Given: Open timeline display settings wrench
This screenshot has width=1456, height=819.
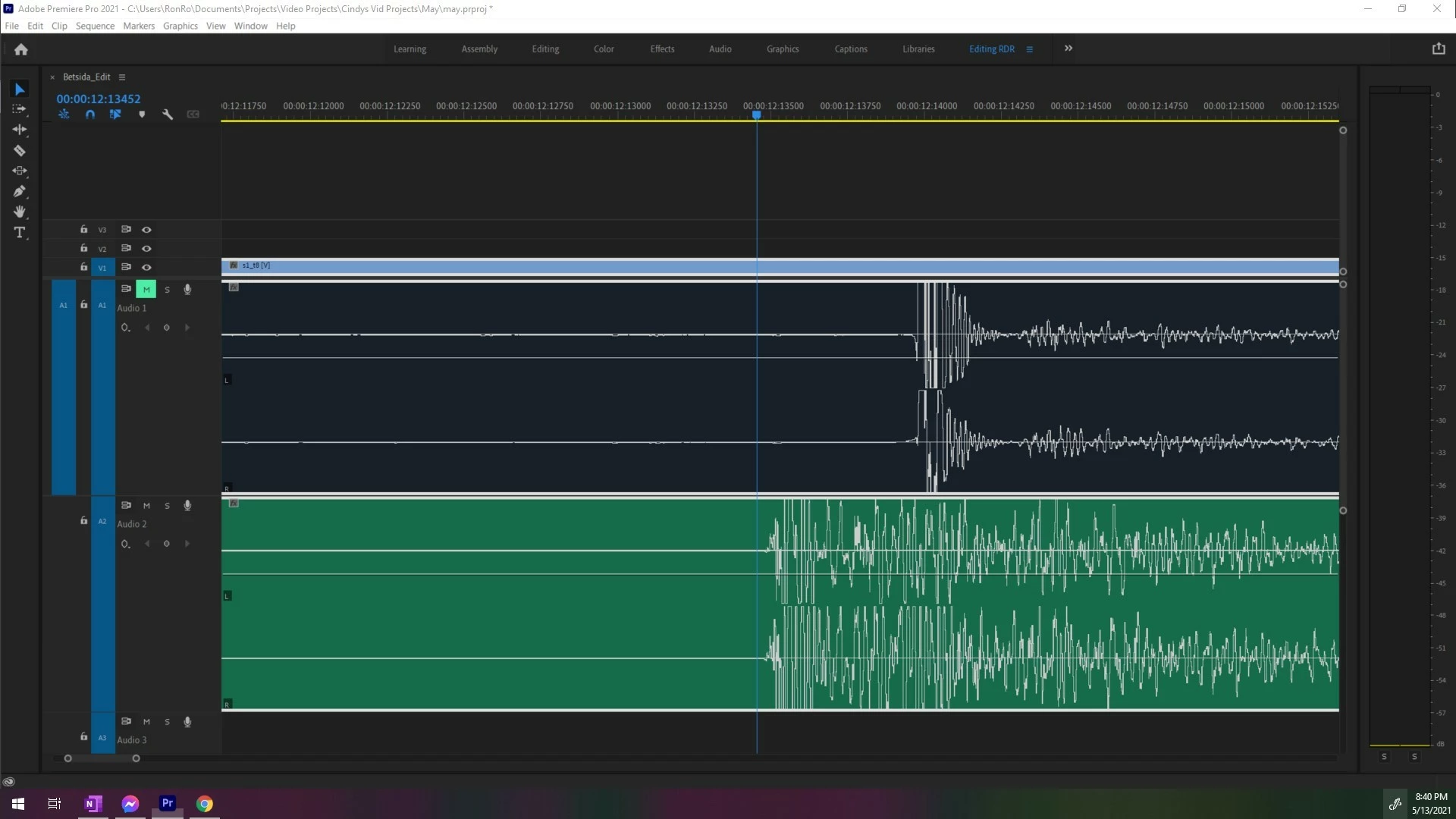Looking at the screenshot, I should click(x=168, y=115).
